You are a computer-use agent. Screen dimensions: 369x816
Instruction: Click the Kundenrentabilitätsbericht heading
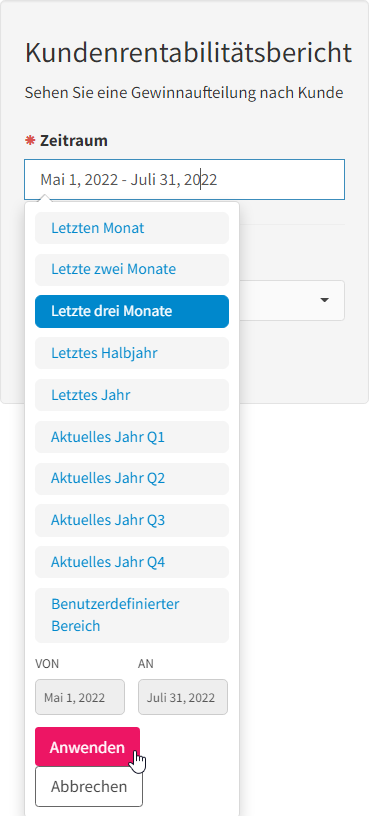(x=188, y=53)
